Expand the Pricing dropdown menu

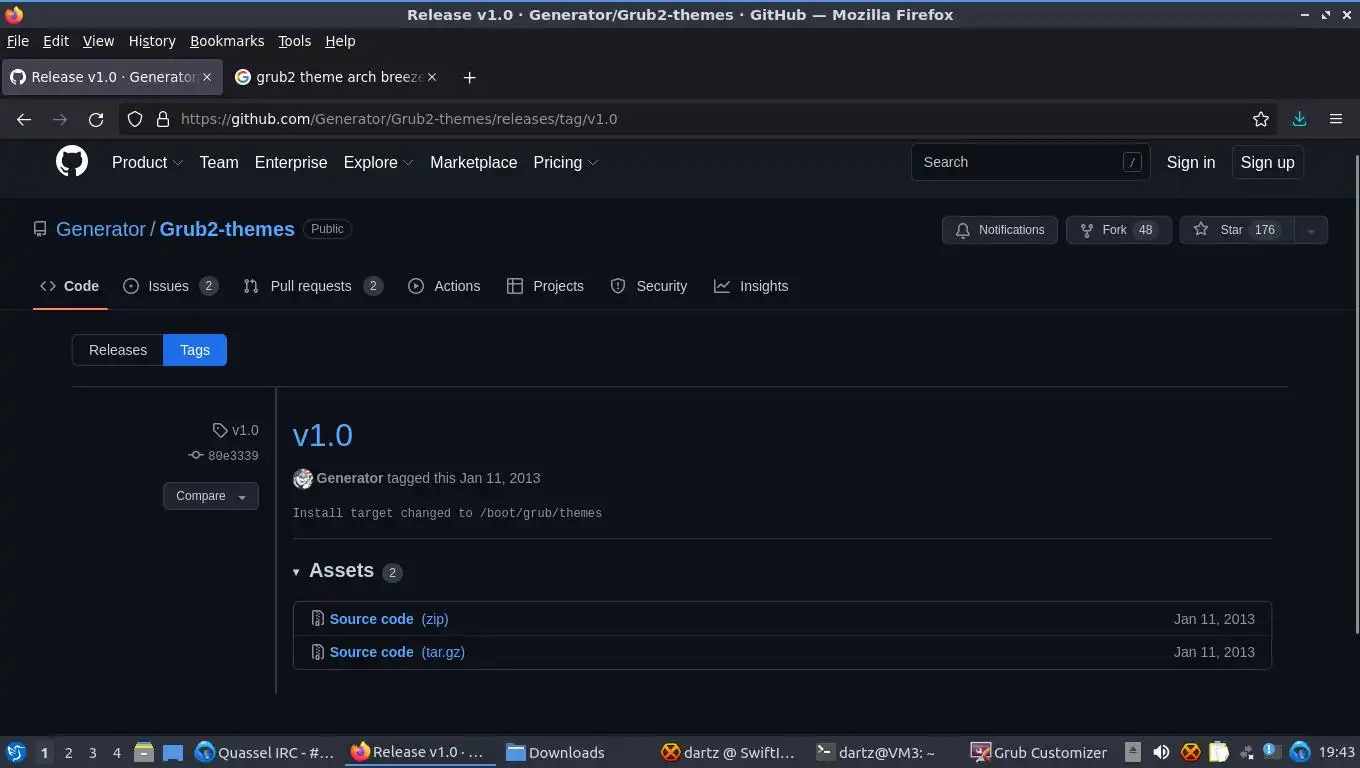tap(566, 162)
